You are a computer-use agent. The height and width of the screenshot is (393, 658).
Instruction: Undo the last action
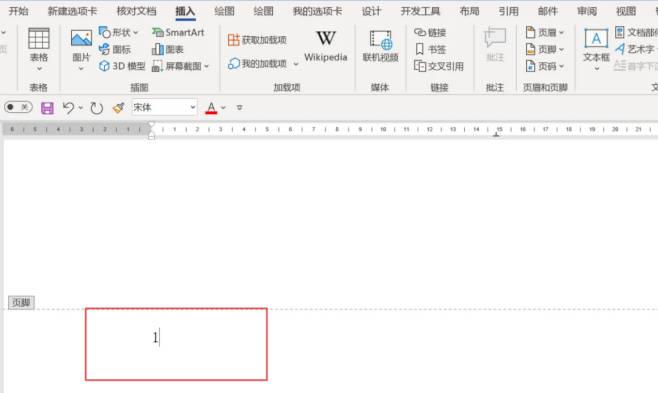coord(68,108)
